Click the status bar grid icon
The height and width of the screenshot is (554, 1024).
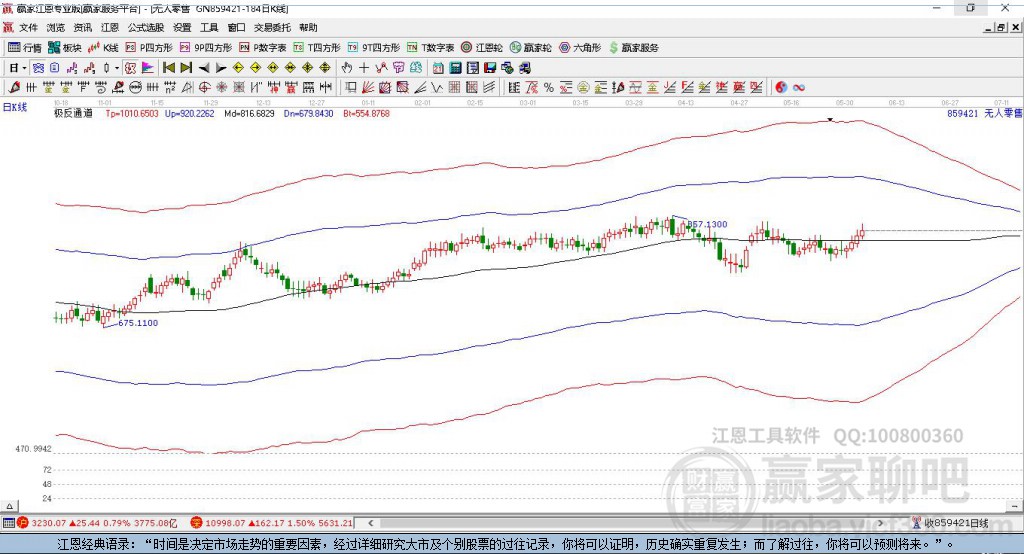[8, 523]
